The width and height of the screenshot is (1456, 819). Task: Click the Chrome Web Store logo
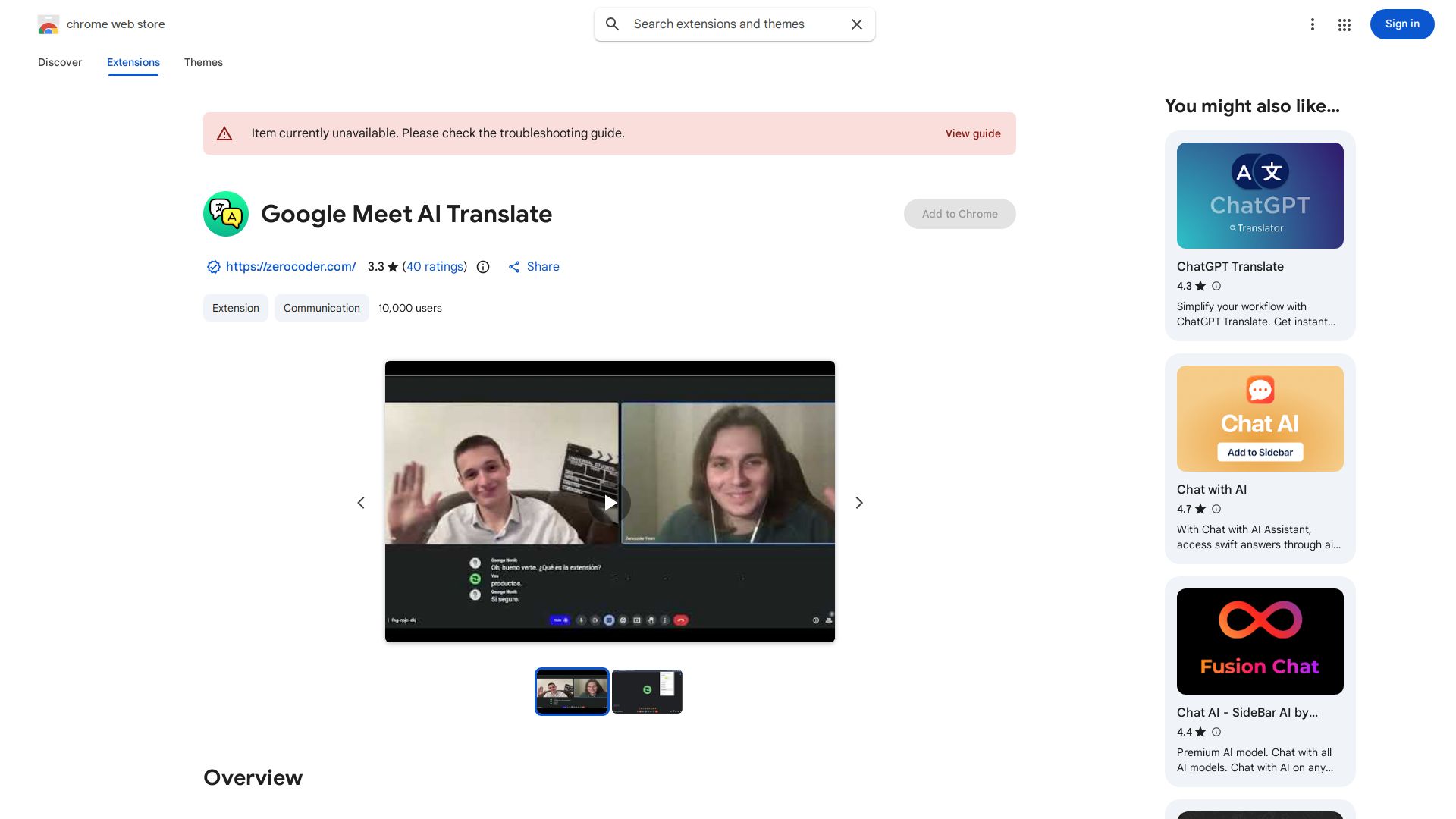click(49, 24)
